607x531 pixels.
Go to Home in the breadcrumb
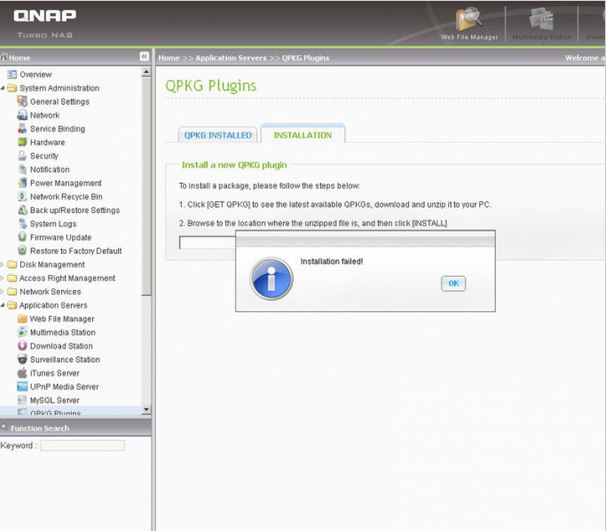[169, 58]
